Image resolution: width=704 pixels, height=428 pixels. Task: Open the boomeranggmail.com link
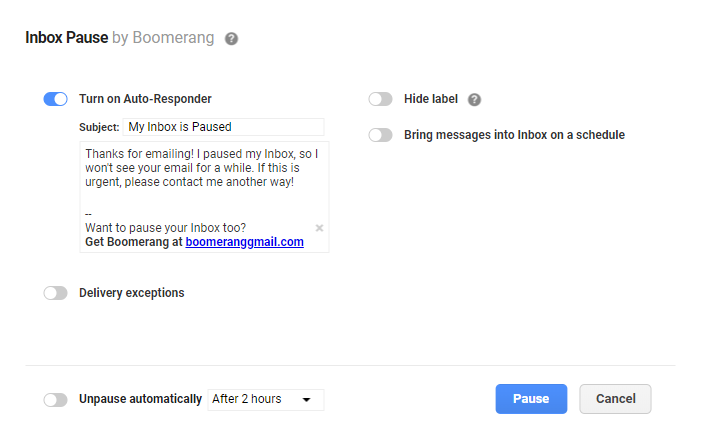click(245, 242)
